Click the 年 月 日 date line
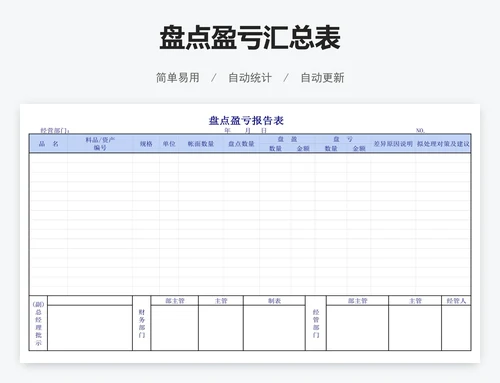 246,131
